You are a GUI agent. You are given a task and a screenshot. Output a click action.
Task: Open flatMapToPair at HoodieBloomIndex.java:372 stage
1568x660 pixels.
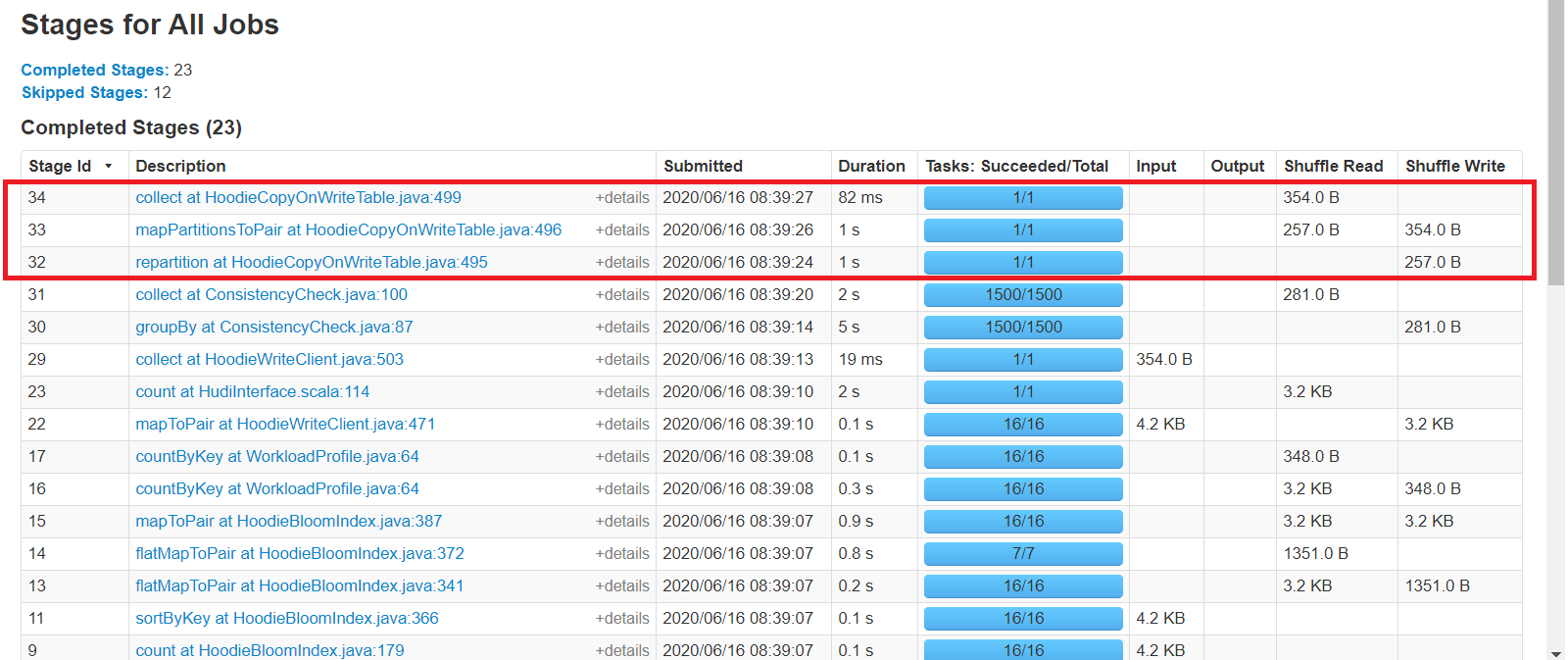300,553
